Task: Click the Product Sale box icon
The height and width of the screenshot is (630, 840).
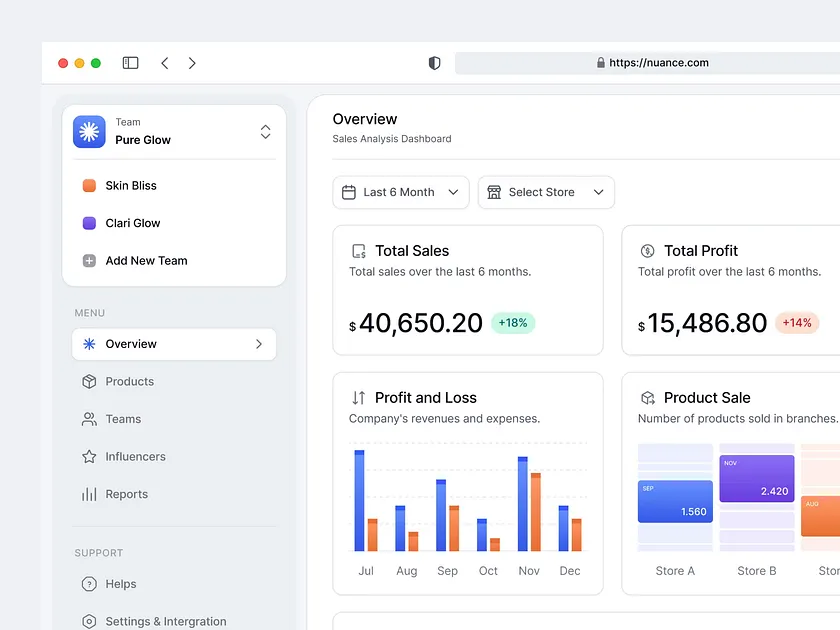Action: tap(648, 398)
